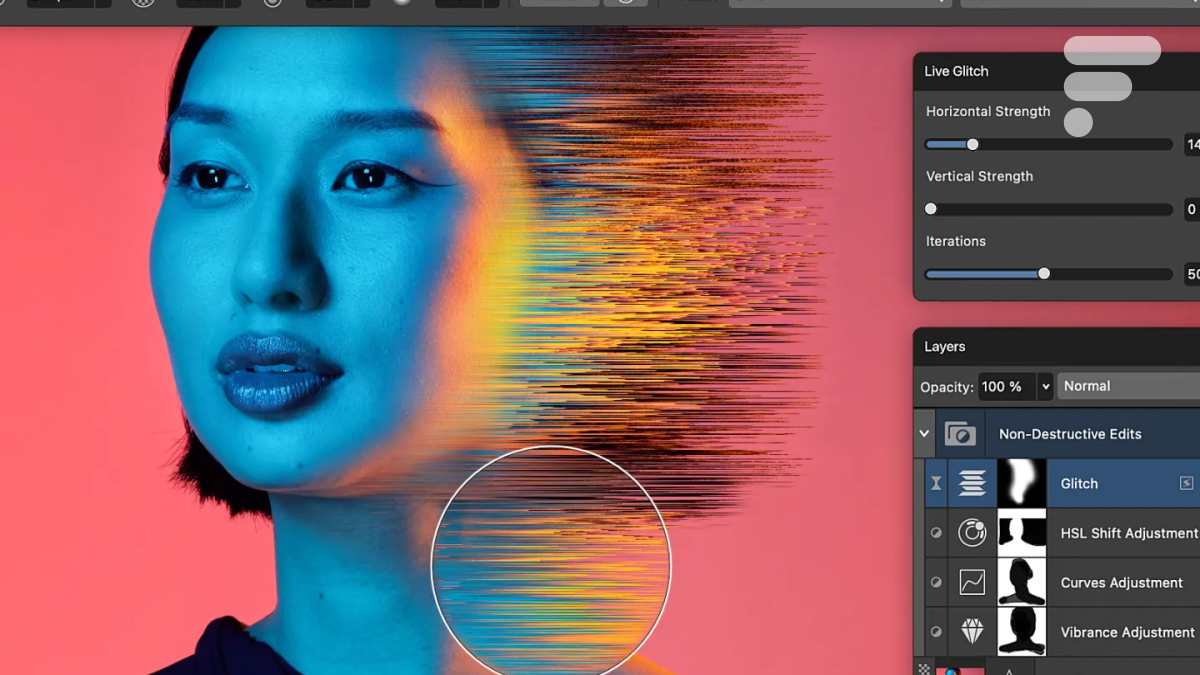Open the Opacity percentage dropdown arrow
Viewport: 1200px width, 675px height.
coord(1045,386)
